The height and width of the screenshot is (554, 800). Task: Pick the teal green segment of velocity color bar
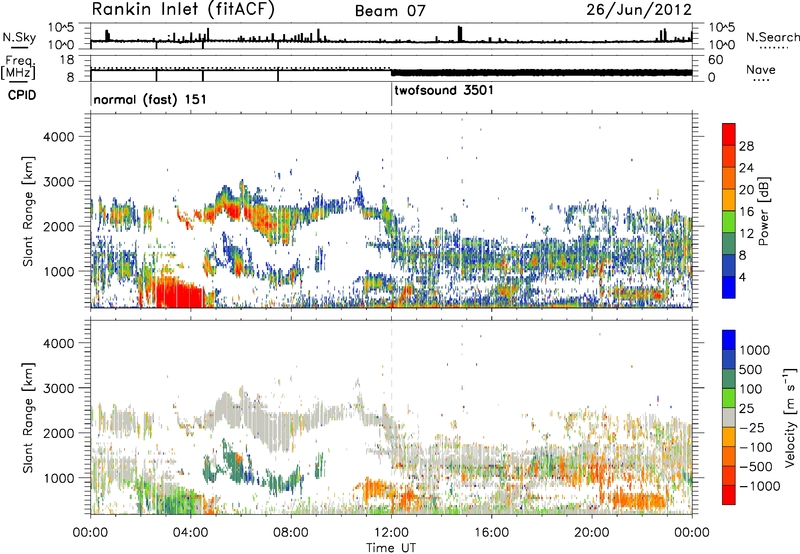click(729, 379)
